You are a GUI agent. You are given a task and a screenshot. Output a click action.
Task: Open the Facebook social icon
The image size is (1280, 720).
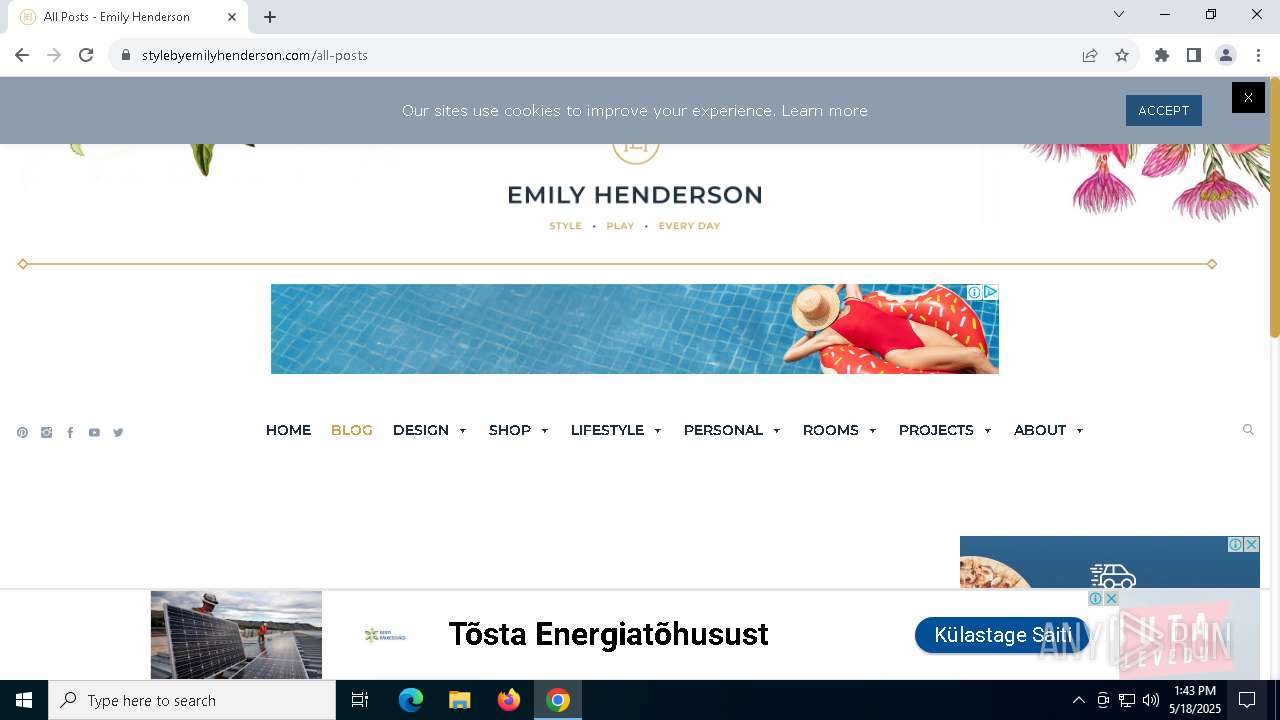(70, 433)
